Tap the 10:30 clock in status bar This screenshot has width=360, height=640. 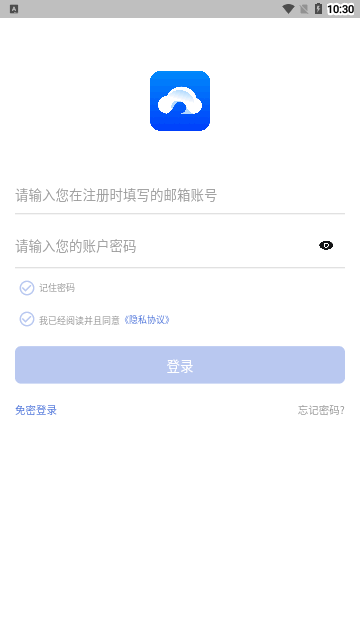340,9
